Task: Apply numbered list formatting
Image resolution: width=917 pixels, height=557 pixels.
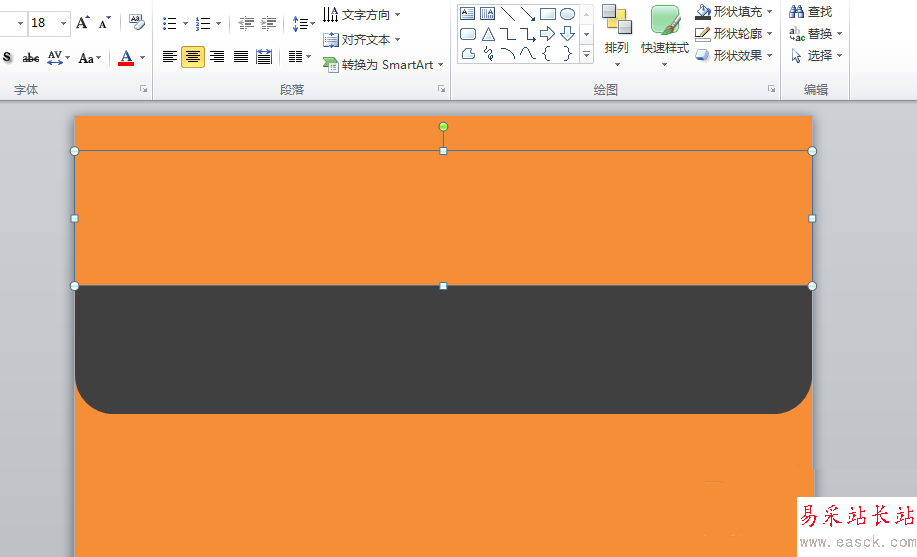Action: click(203, 23)
